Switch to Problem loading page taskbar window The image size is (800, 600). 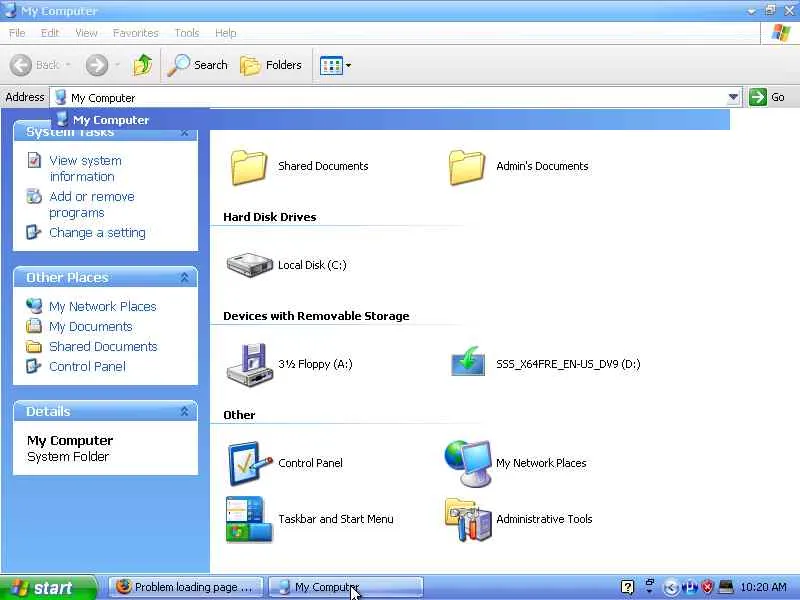click(186, 587)
